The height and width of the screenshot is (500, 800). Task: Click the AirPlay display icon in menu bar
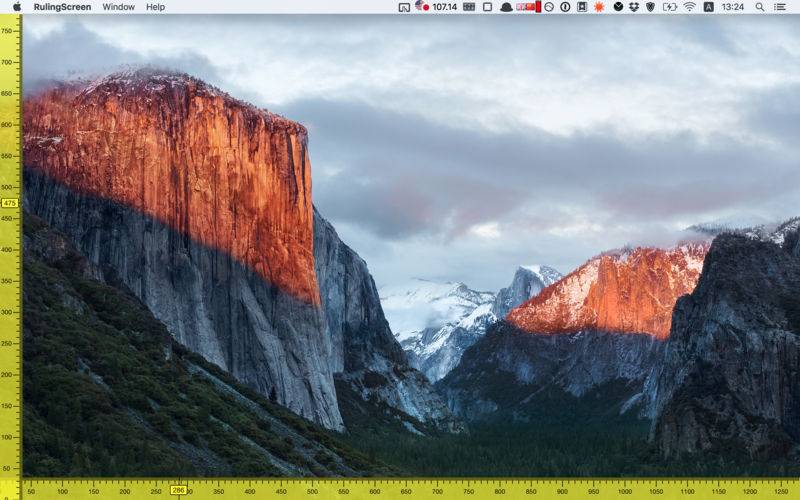[x=404, y=7]
